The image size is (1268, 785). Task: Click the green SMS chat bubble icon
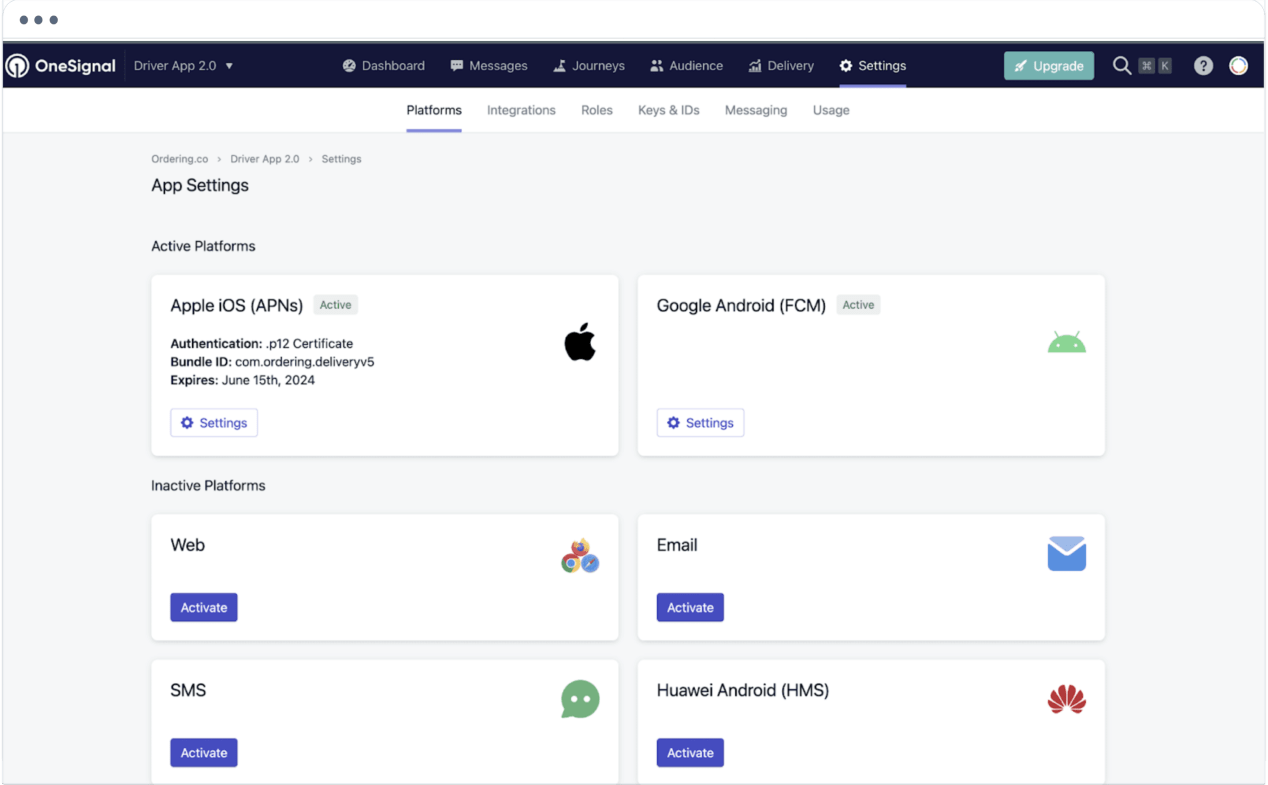point(580,699)
